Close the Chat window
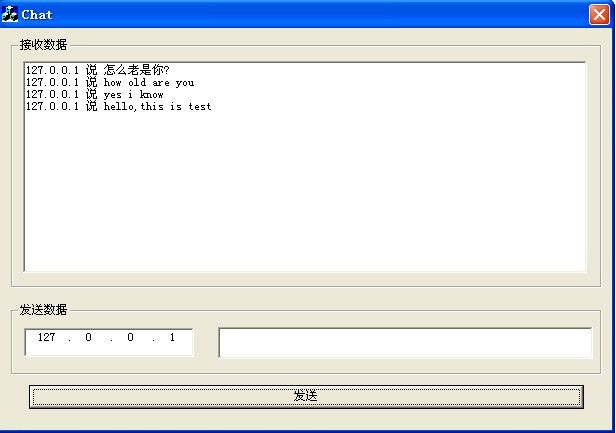This screenshot has height=433, width=616. (599, 15)
